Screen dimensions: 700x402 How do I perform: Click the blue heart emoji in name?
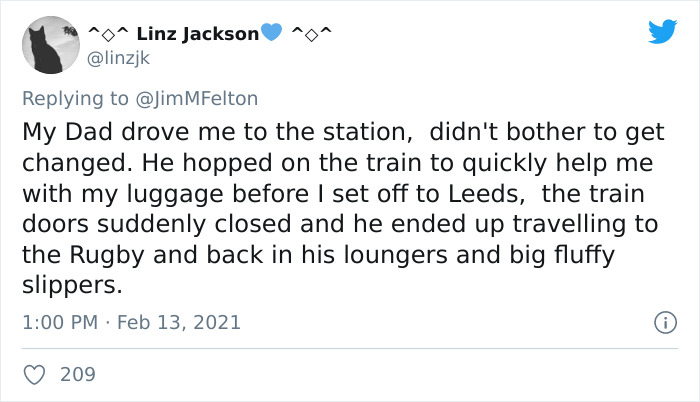pyautogui.click(x=271, y=32)
